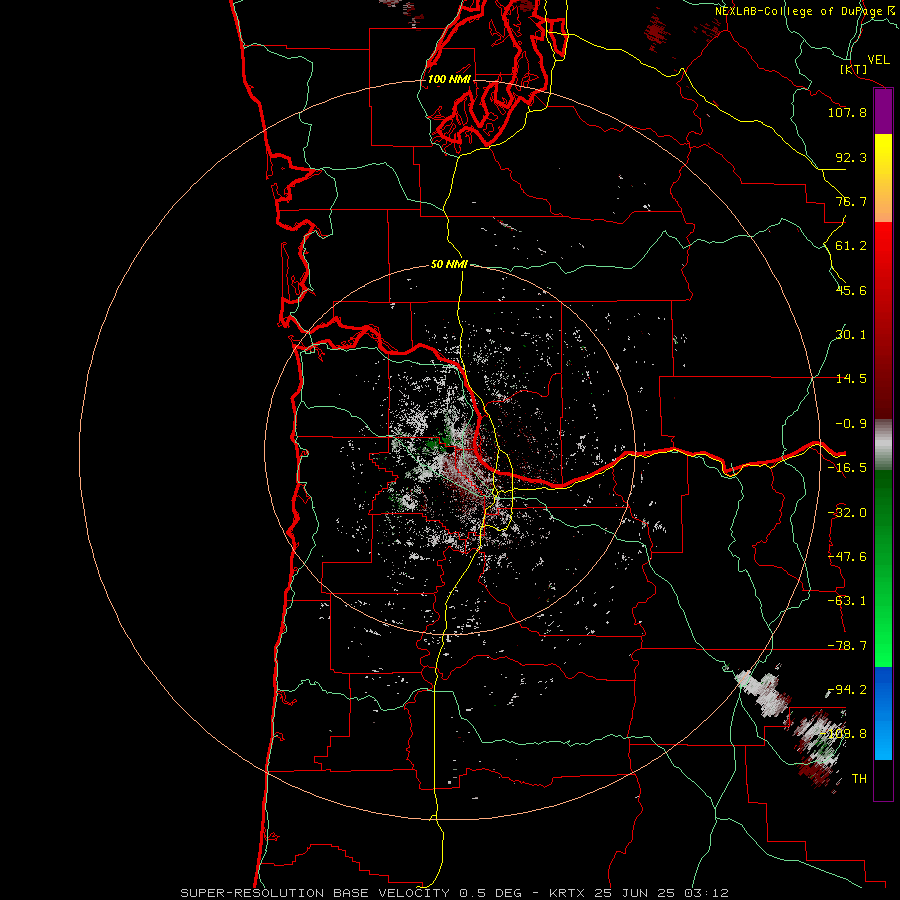Click the -78.7 velocity scale value
The height and width of the screenshot is (900, 900).
tap(847, 646)
